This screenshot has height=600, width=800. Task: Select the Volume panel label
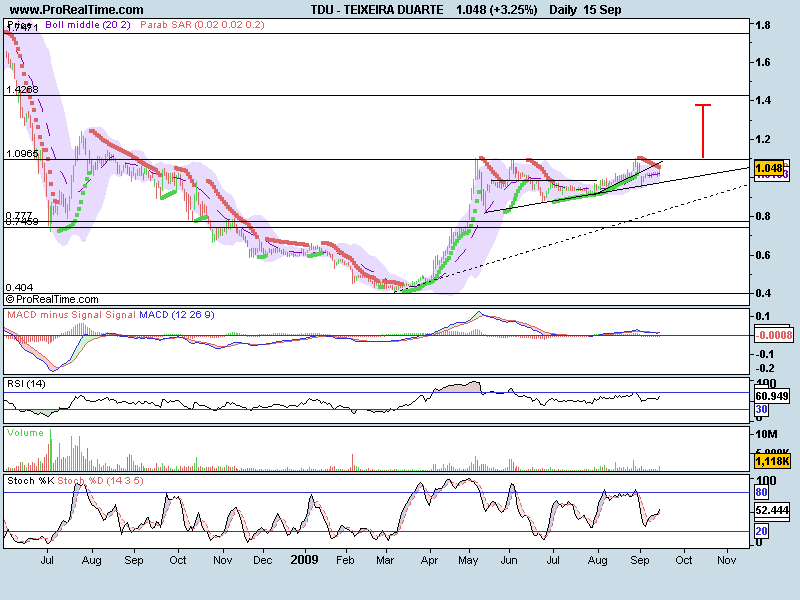(x=25, y=433)
